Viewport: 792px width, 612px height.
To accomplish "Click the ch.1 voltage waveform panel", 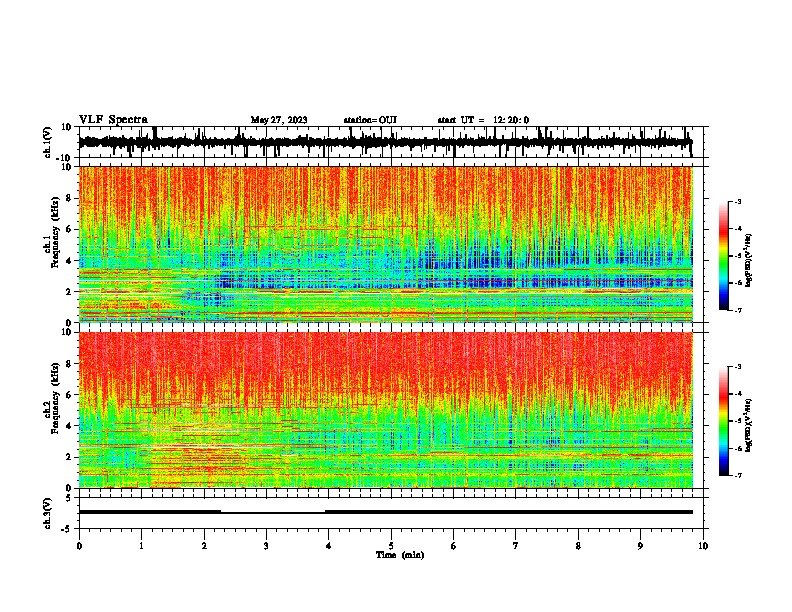I will click(391, 142).
